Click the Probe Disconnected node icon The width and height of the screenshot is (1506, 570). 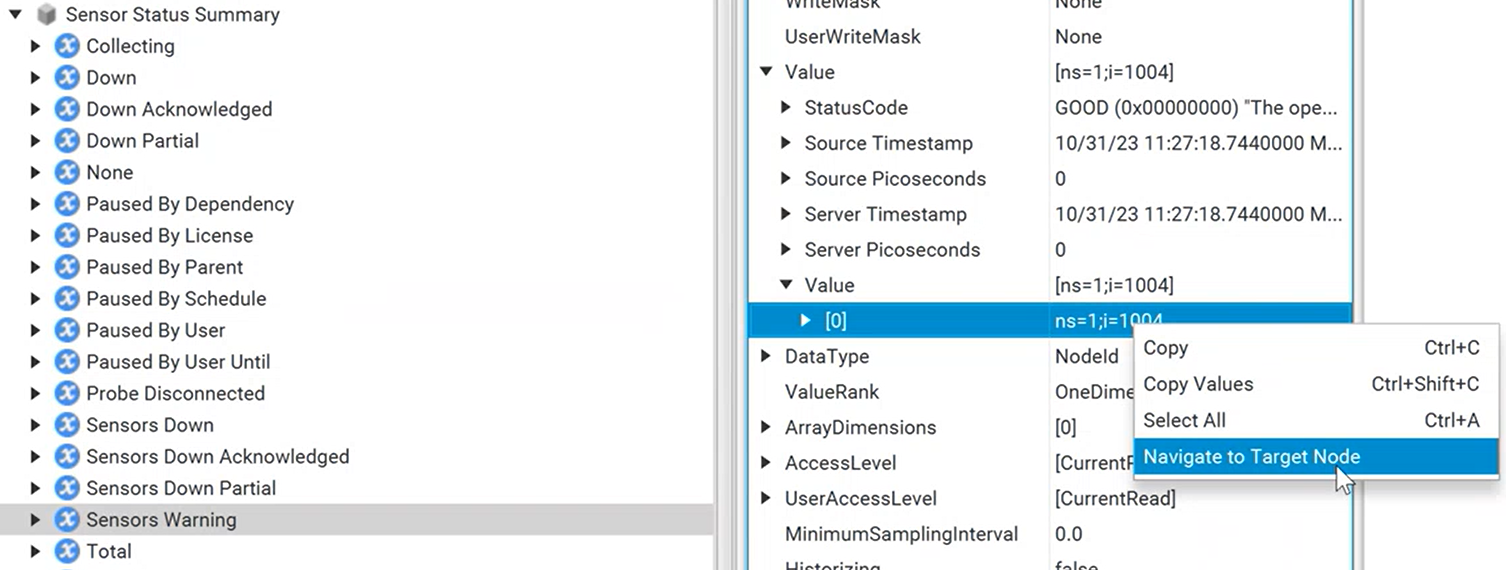[x=67, y=394]
